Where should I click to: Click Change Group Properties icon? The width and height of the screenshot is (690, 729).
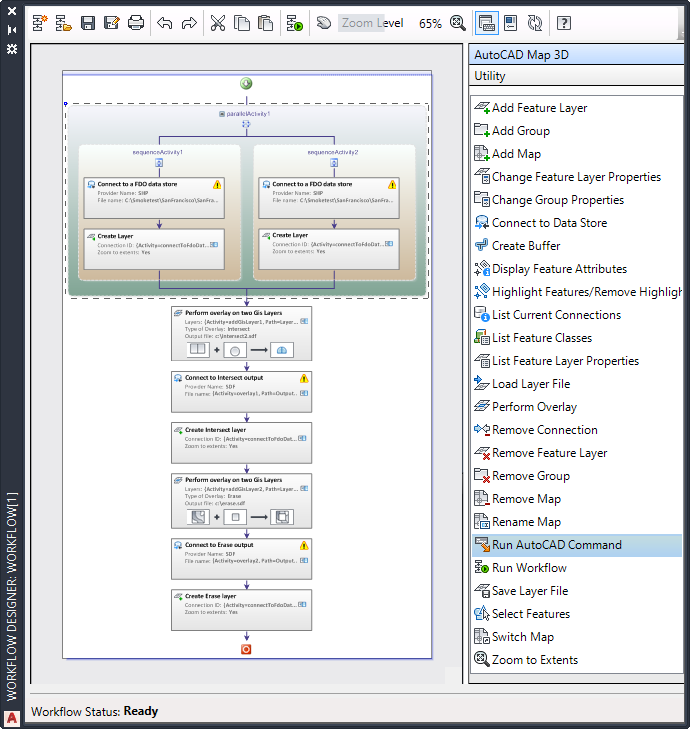click(482, 199)
